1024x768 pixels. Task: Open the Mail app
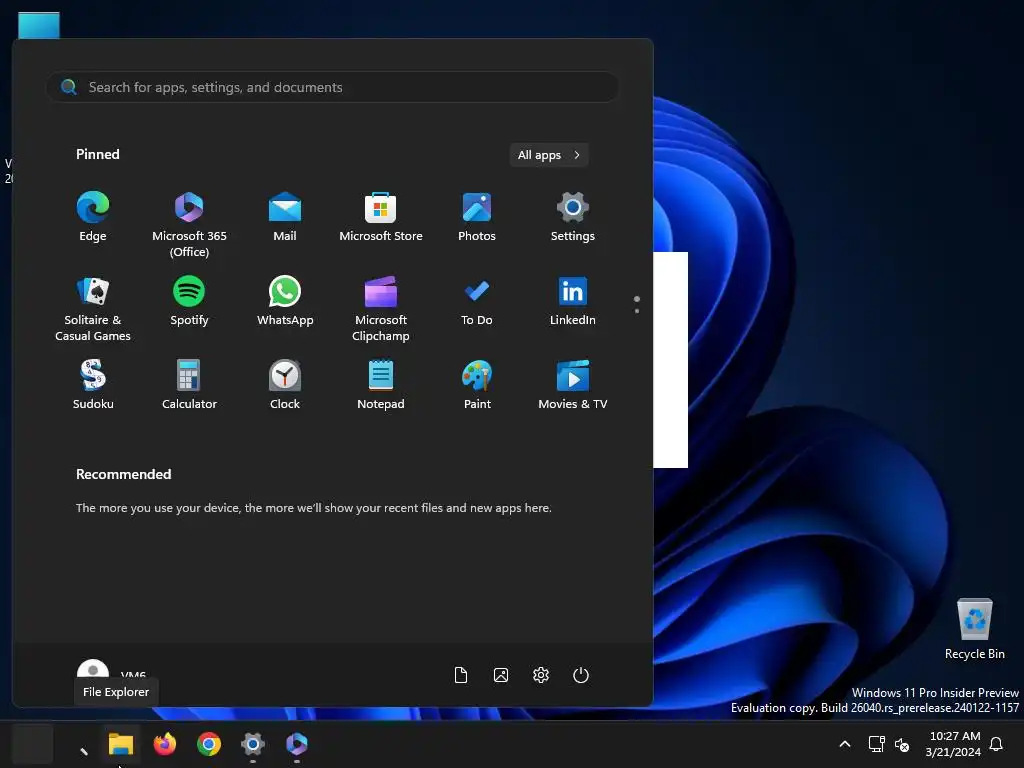coord(285,217)
